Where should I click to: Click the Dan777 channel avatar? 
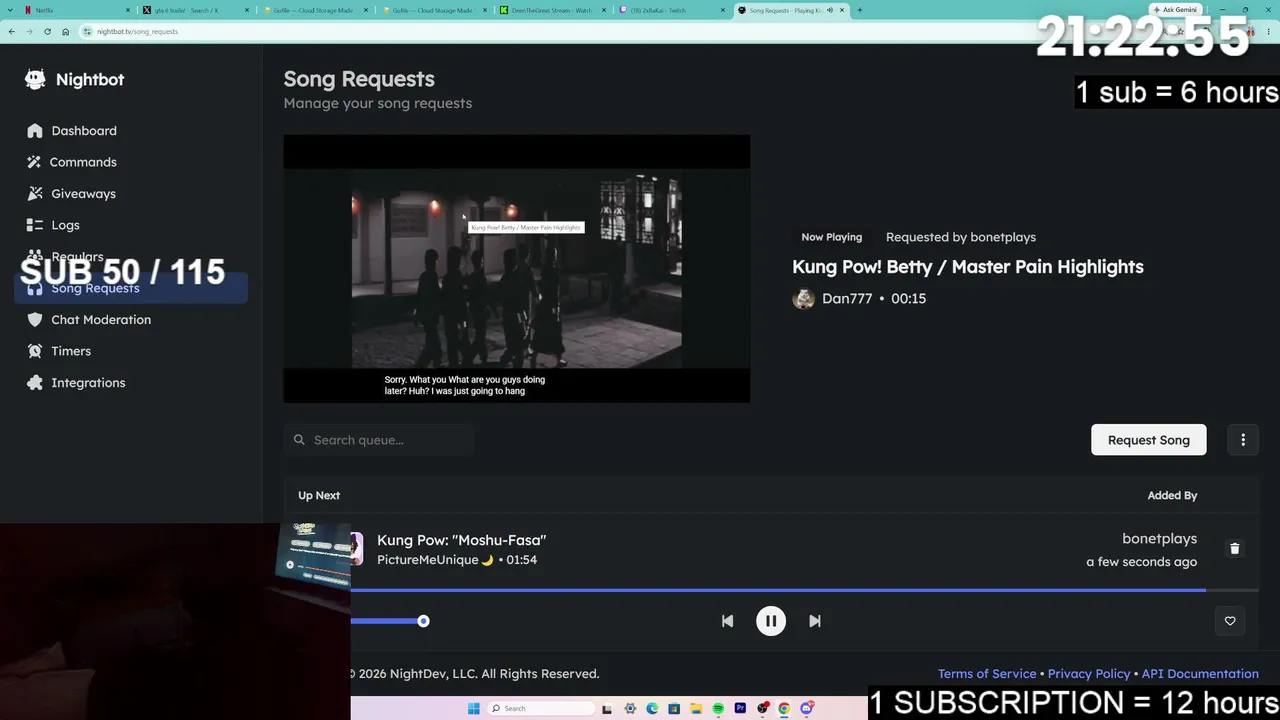[x=803, y=299]
